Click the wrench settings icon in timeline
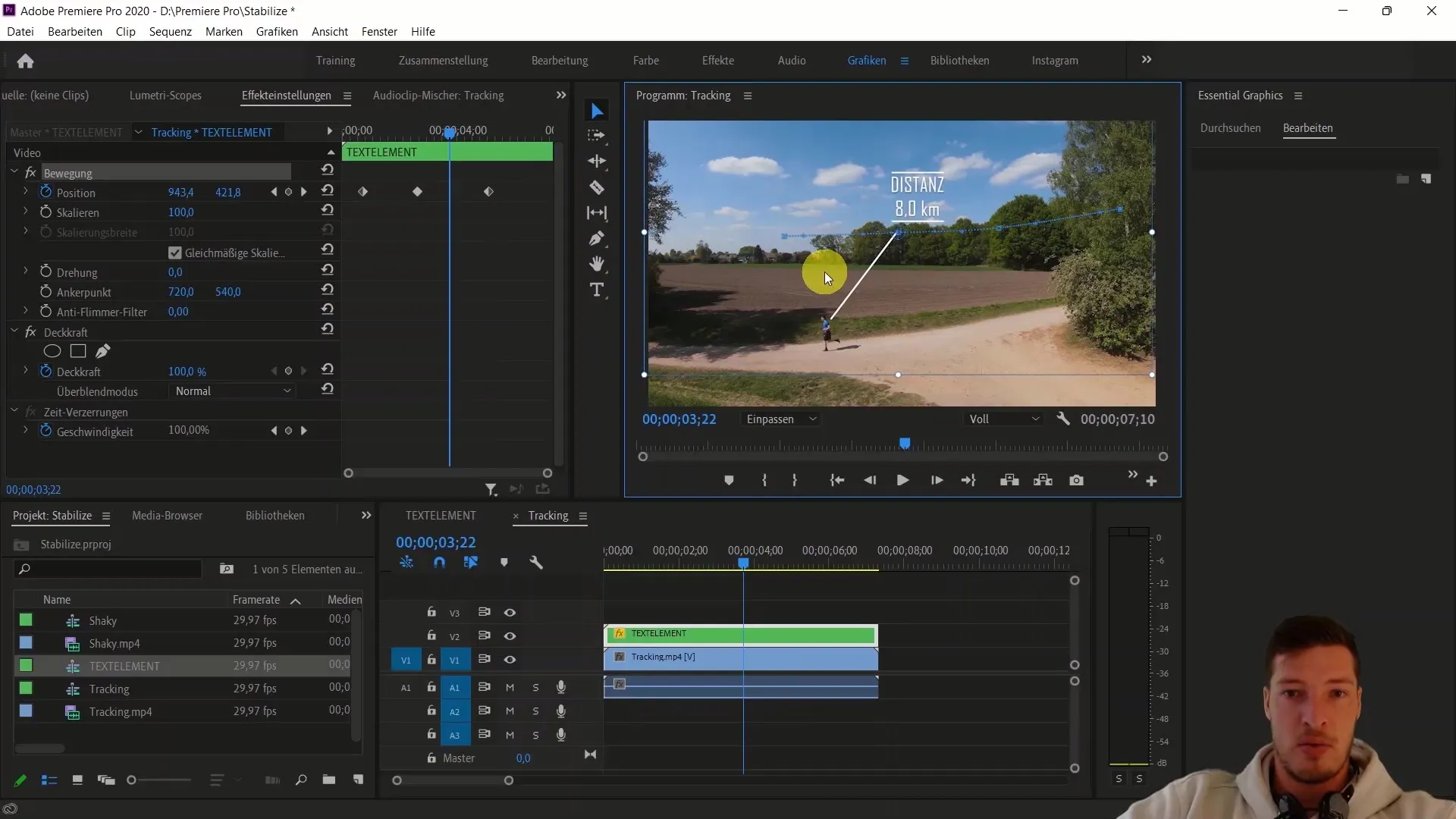Image resolution: width=1456 pixels, height=819 pixels. pos(537,562)
